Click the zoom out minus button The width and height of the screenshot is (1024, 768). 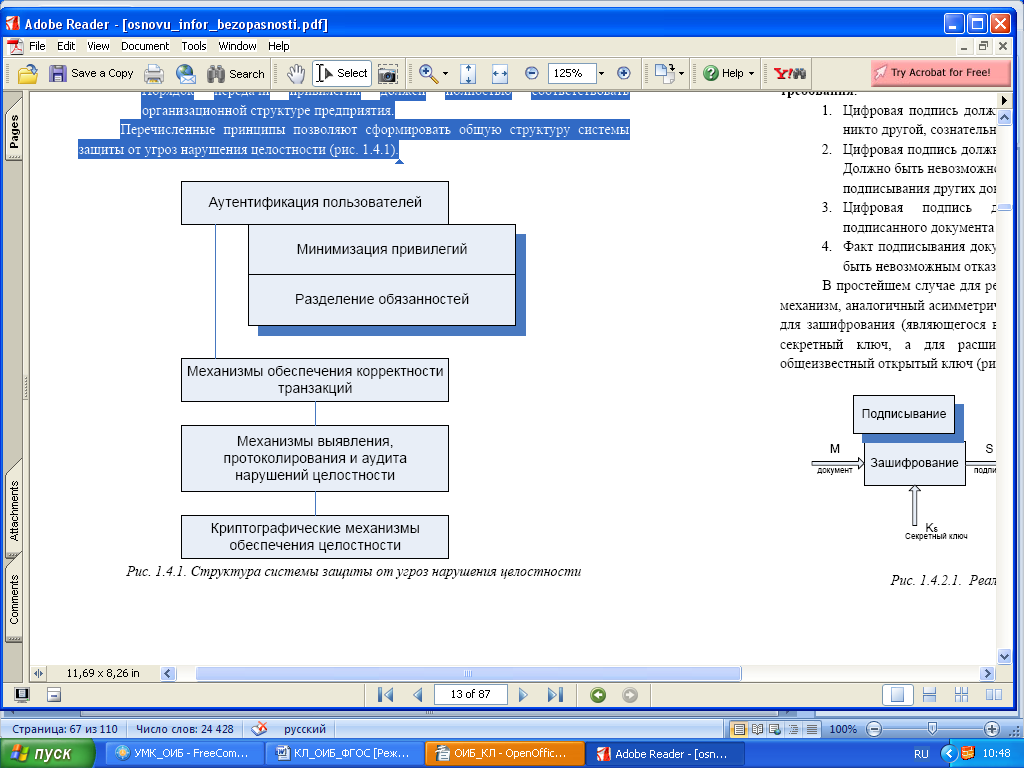(532, 73)
